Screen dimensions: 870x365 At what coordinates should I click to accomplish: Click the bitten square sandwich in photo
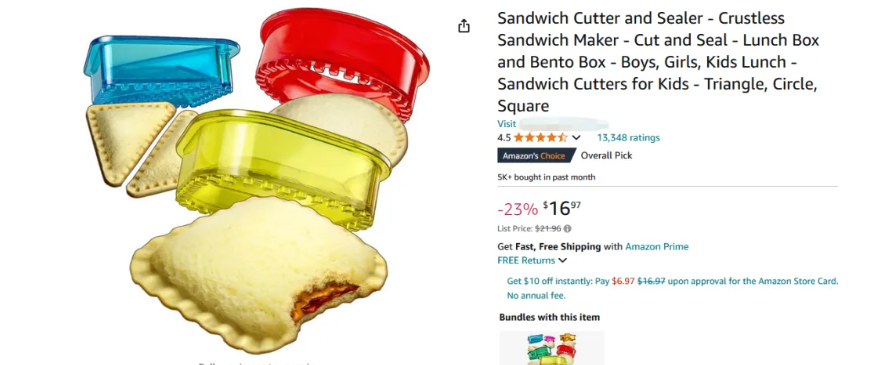pos(259,273)
